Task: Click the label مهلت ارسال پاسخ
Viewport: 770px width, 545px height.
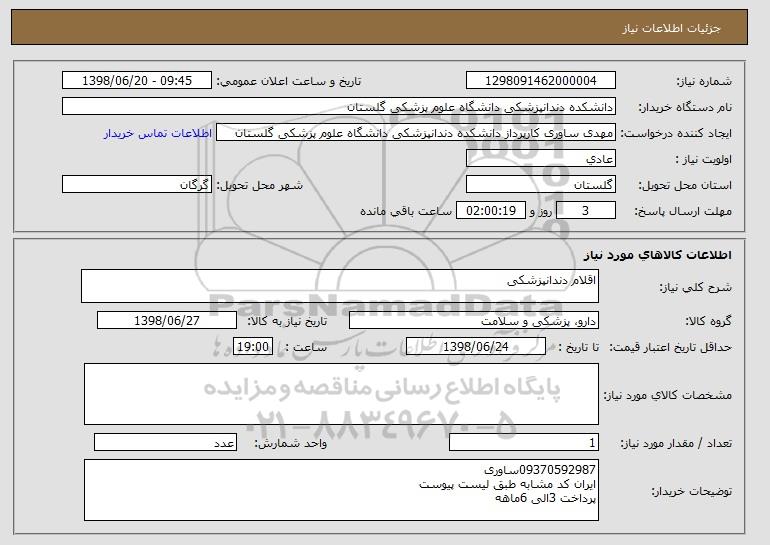Action: click(683, 211)
